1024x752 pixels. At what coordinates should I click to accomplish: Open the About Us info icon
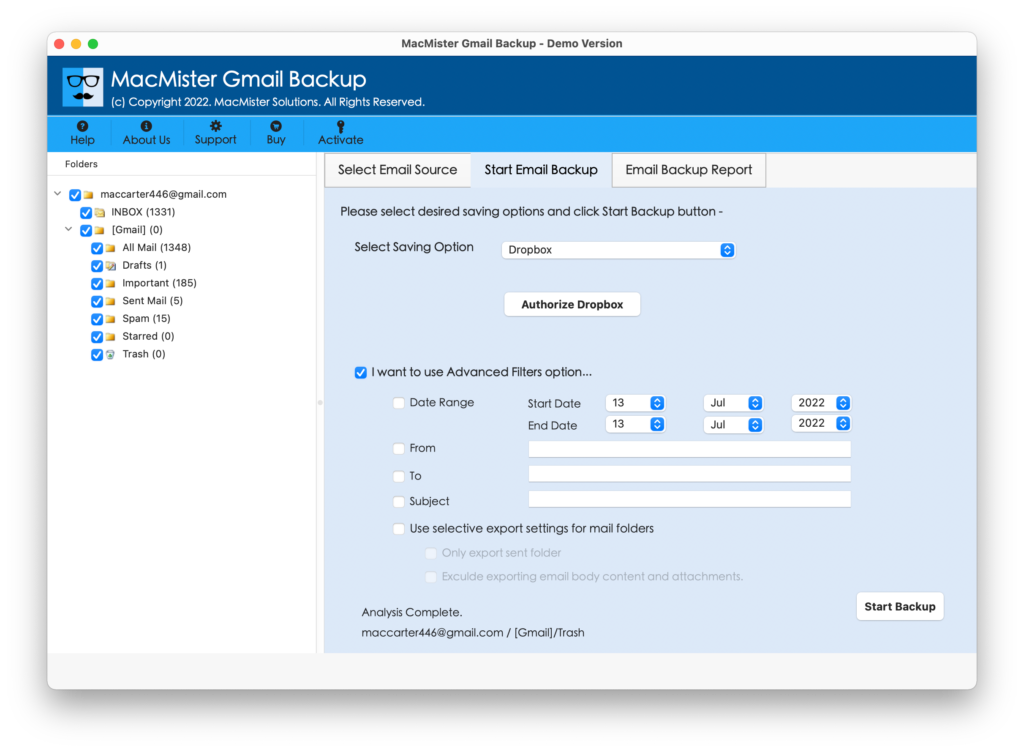pos(146,127)
